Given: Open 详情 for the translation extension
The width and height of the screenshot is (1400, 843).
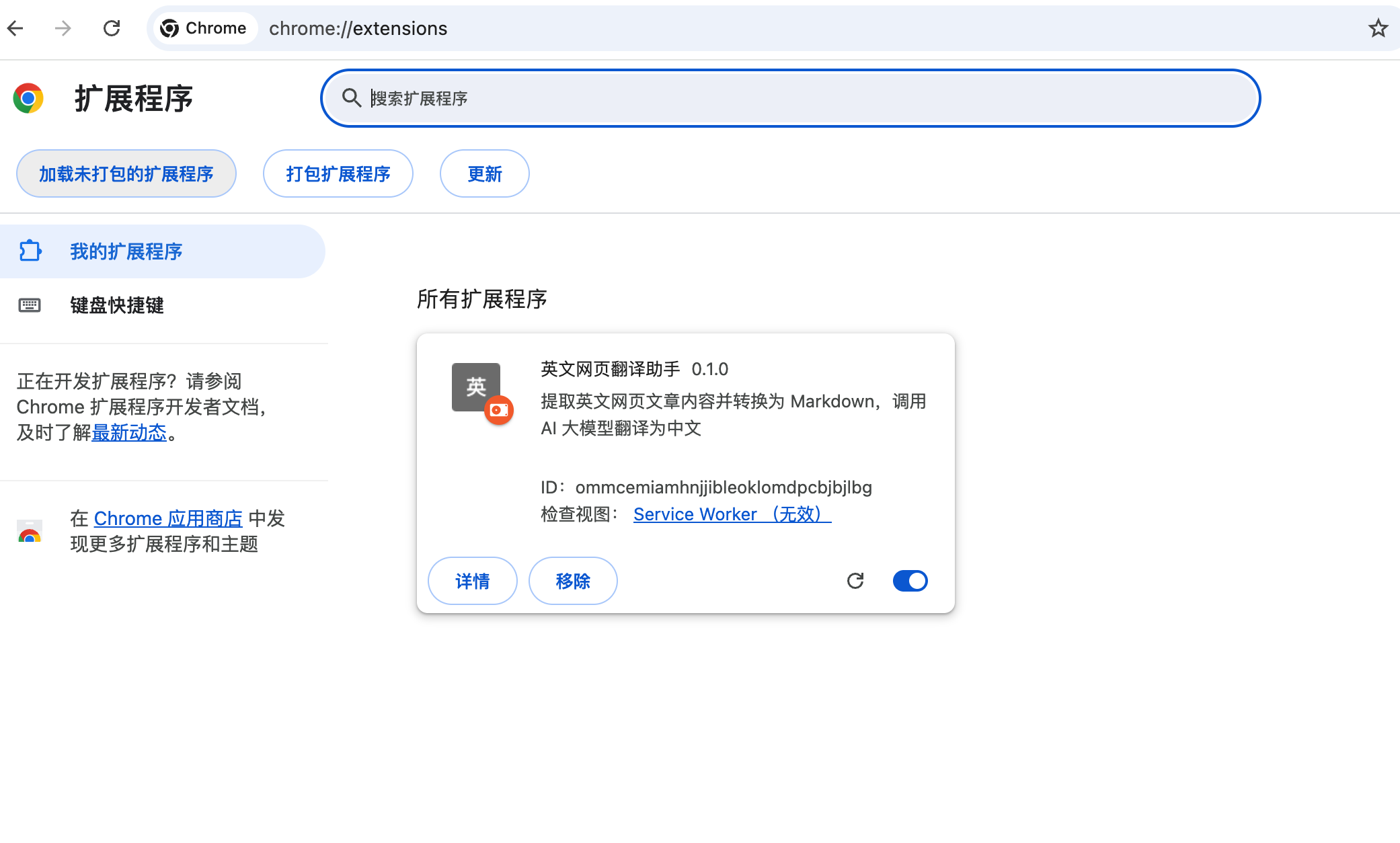Looking at the screenshot, I should 473,581.
